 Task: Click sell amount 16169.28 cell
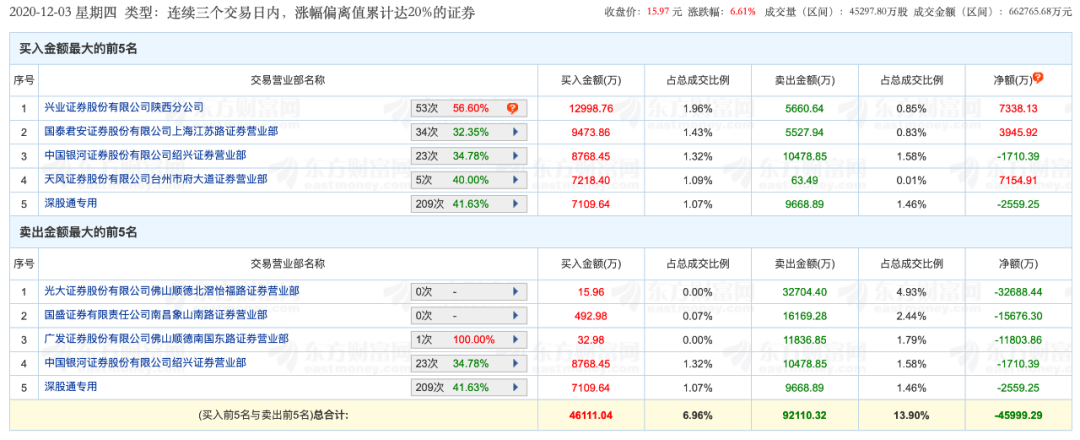pyautogui.click(x=805, y=316)
